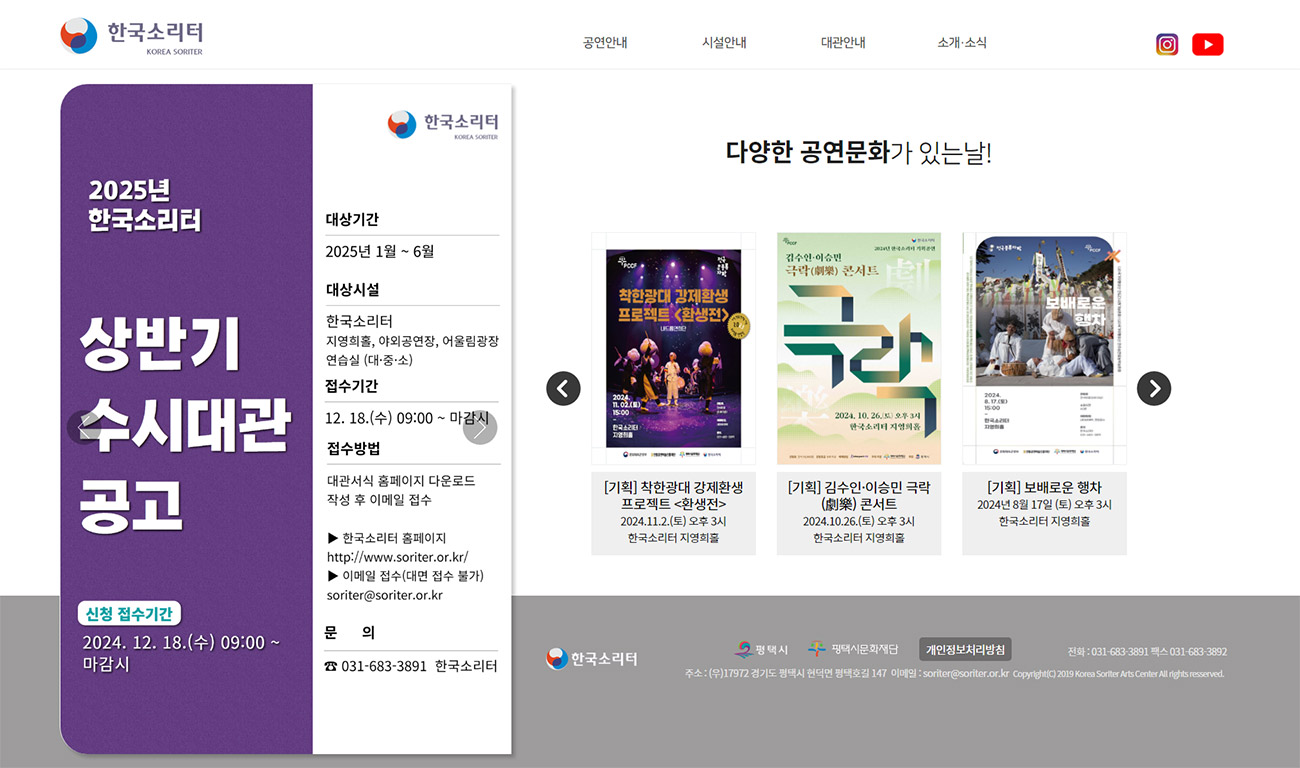Open poster for 김수인·이승민 극락 콘서트

pos(859,348)
